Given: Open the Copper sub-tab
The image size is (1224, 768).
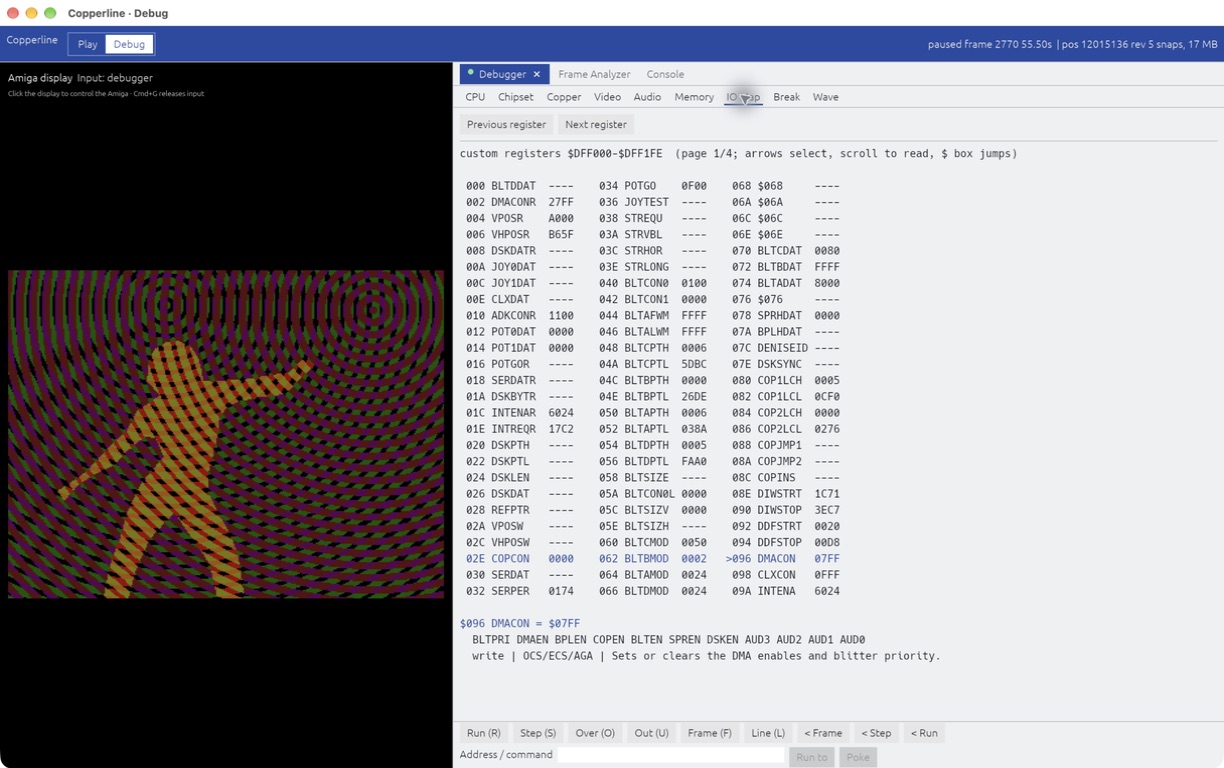Looking at the screenshot, I should (564, 97).
